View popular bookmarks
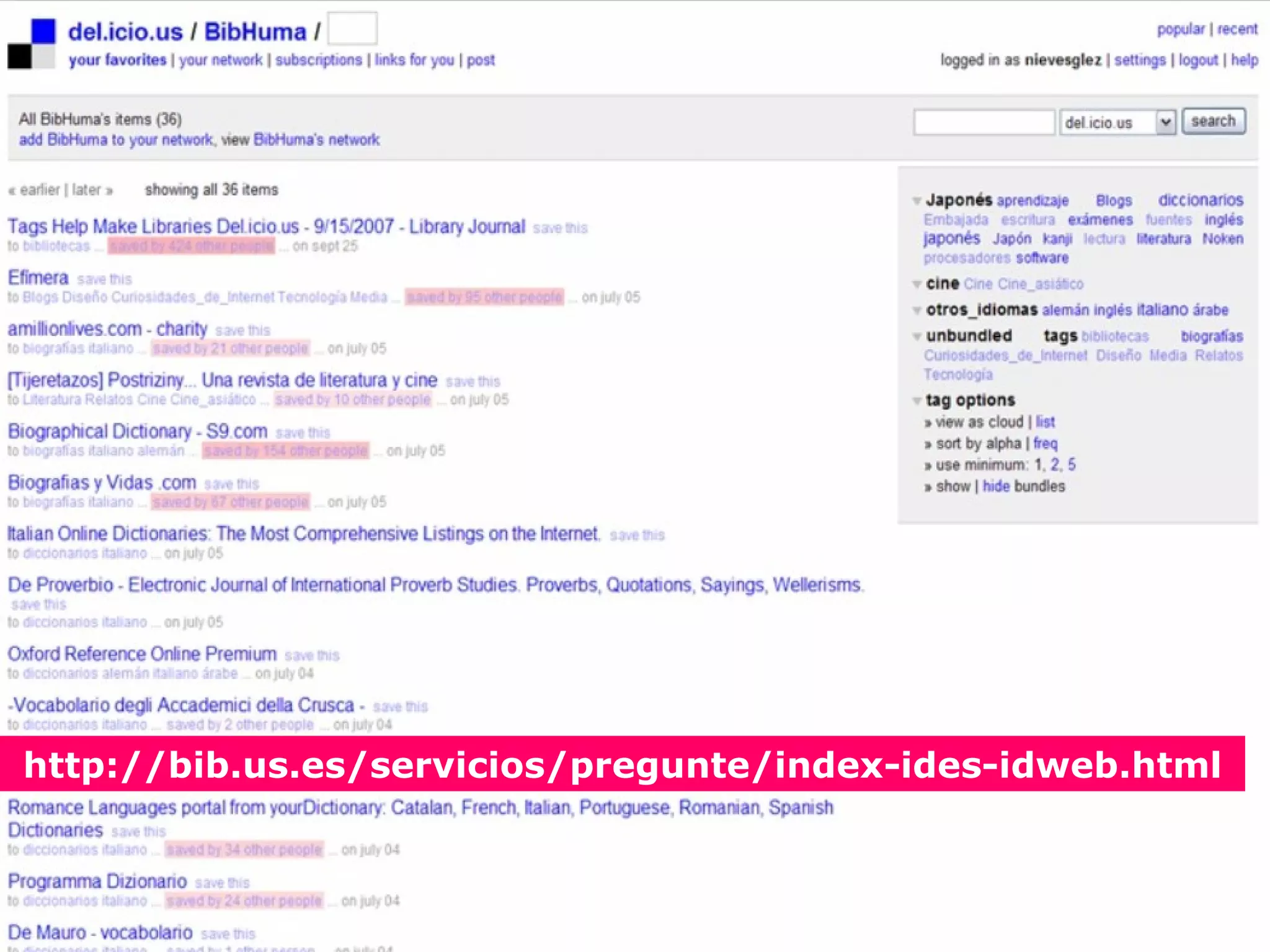Viewport: 1270px width, 952px height. click(x=1181, y=29)
